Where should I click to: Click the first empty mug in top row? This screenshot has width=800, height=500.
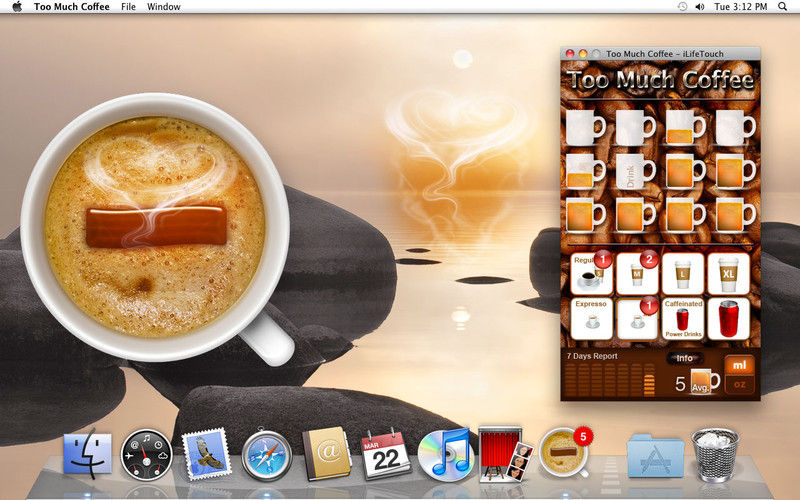point(585,128)
